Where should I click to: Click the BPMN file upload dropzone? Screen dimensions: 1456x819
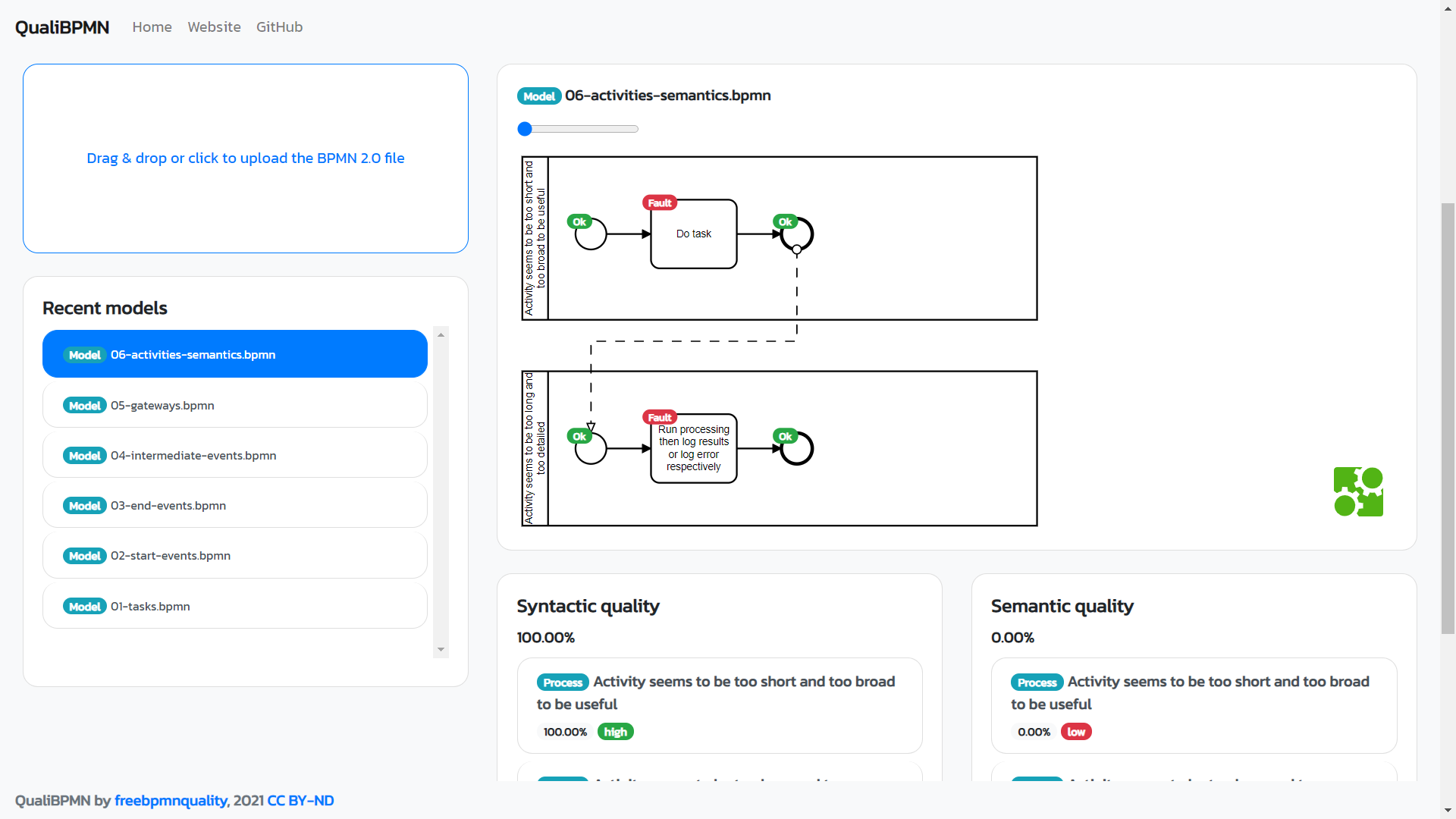point(245,158)
